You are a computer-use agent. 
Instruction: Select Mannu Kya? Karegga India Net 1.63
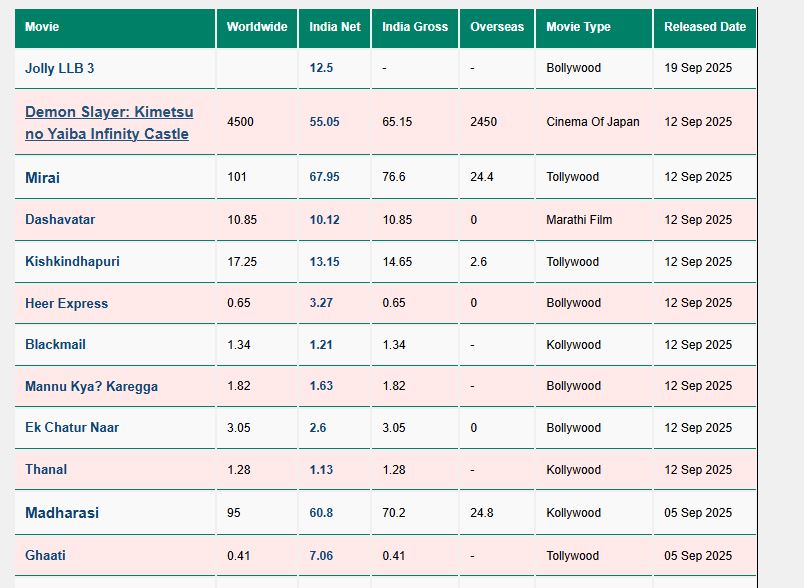point(321,386)
